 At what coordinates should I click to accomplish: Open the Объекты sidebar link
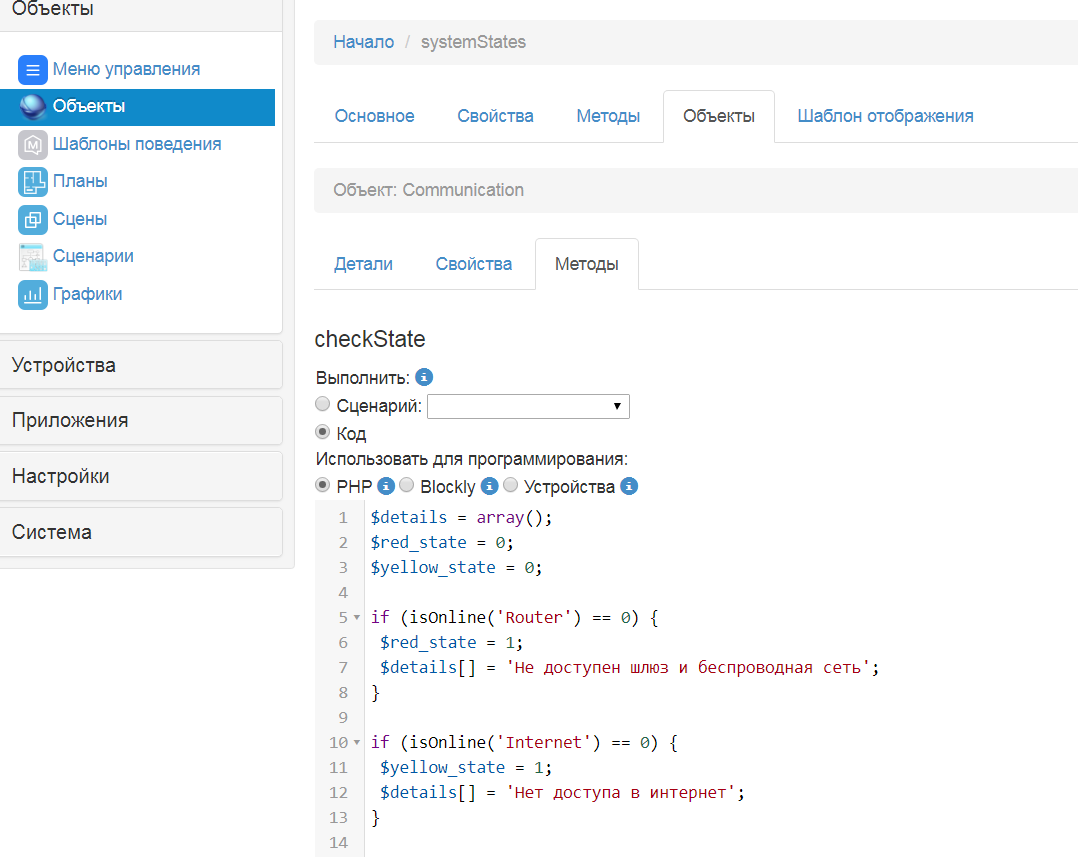[89, 106]
